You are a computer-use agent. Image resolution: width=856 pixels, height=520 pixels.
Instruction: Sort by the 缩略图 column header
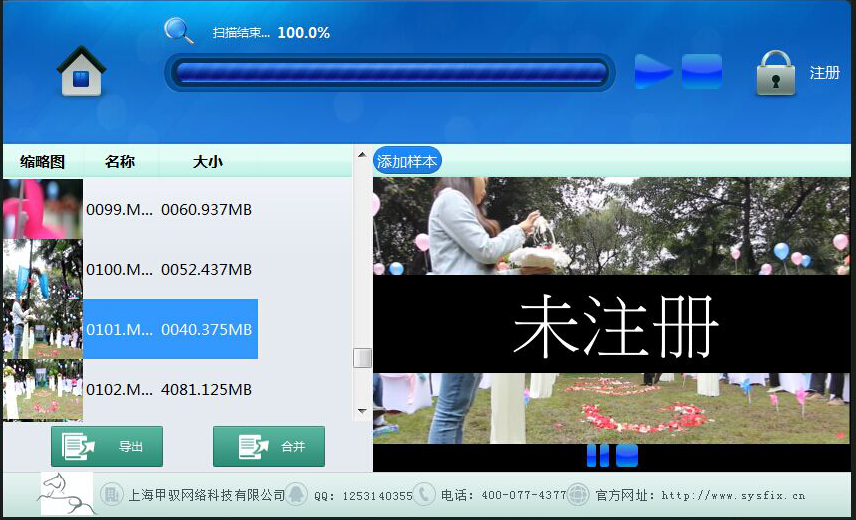tap(43, 162)
